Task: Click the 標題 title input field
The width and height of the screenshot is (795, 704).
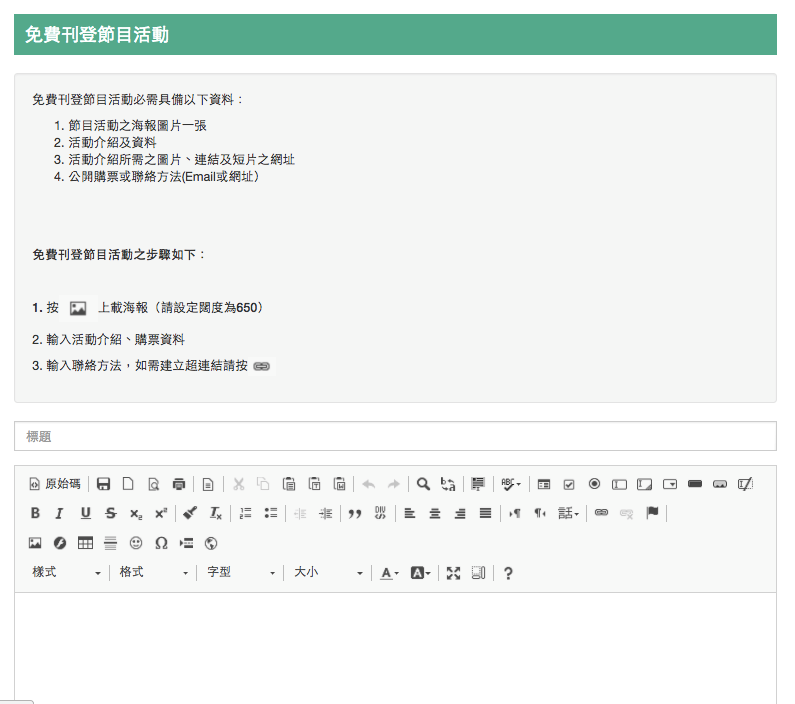Action: (x=395, y=436)
